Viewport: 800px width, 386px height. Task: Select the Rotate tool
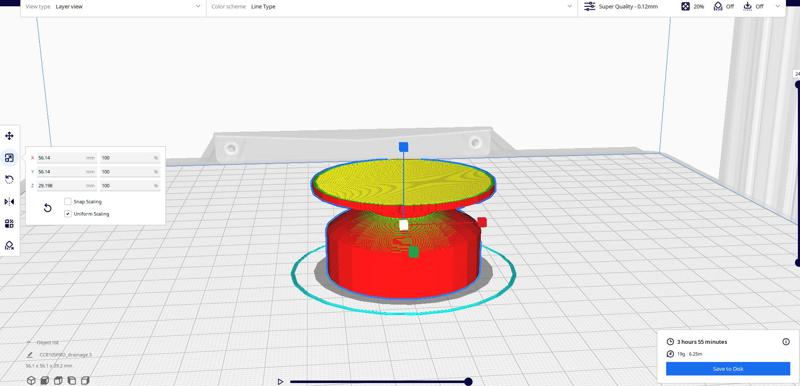(9, 179)
